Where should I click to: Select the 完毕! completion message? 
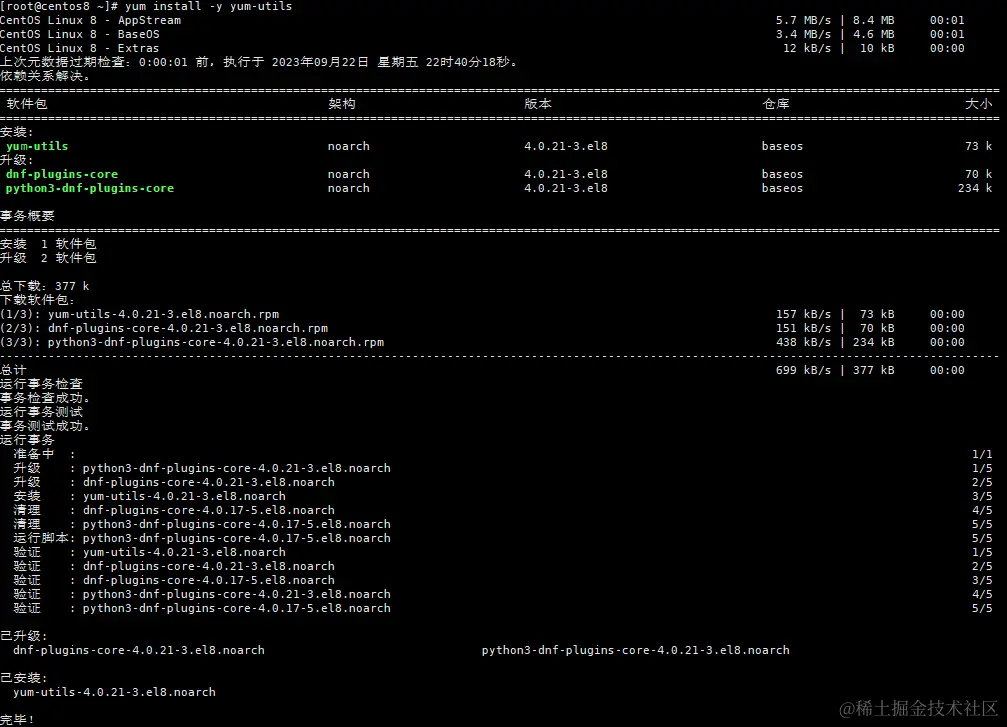15,718
